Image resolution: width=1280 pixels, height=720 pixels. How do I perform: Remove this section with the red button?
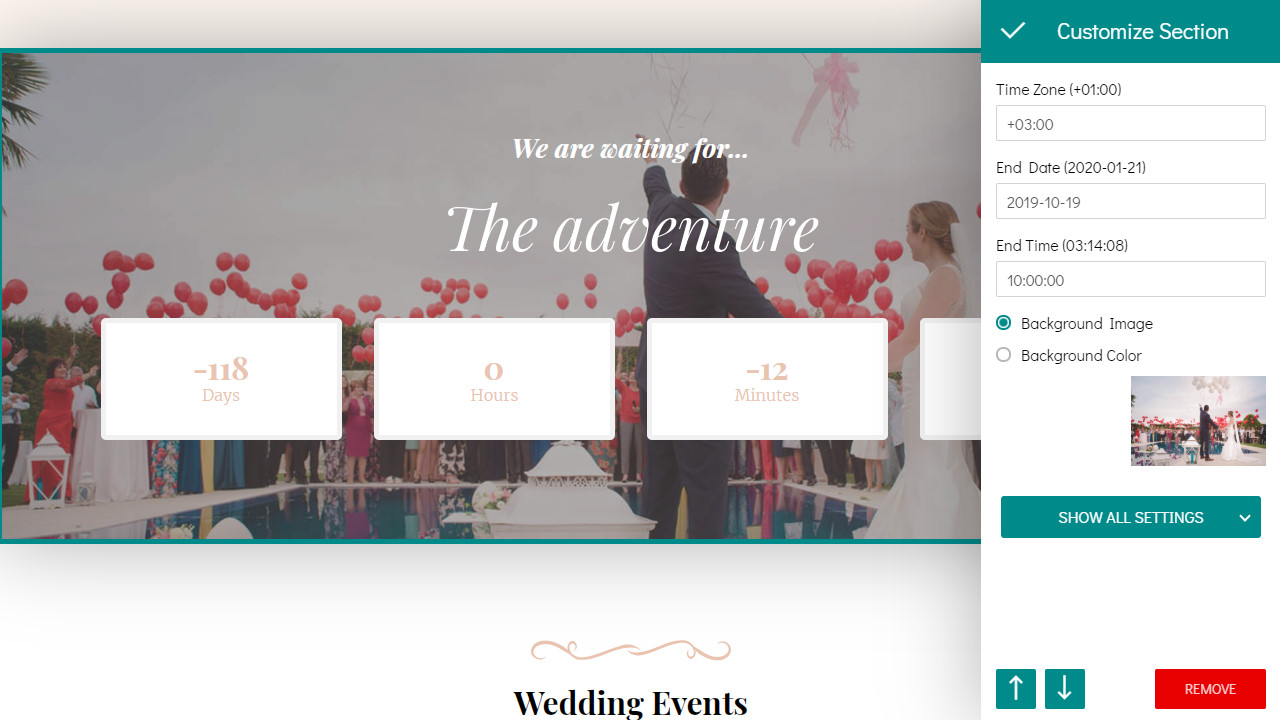click(x=1210, y=689)
